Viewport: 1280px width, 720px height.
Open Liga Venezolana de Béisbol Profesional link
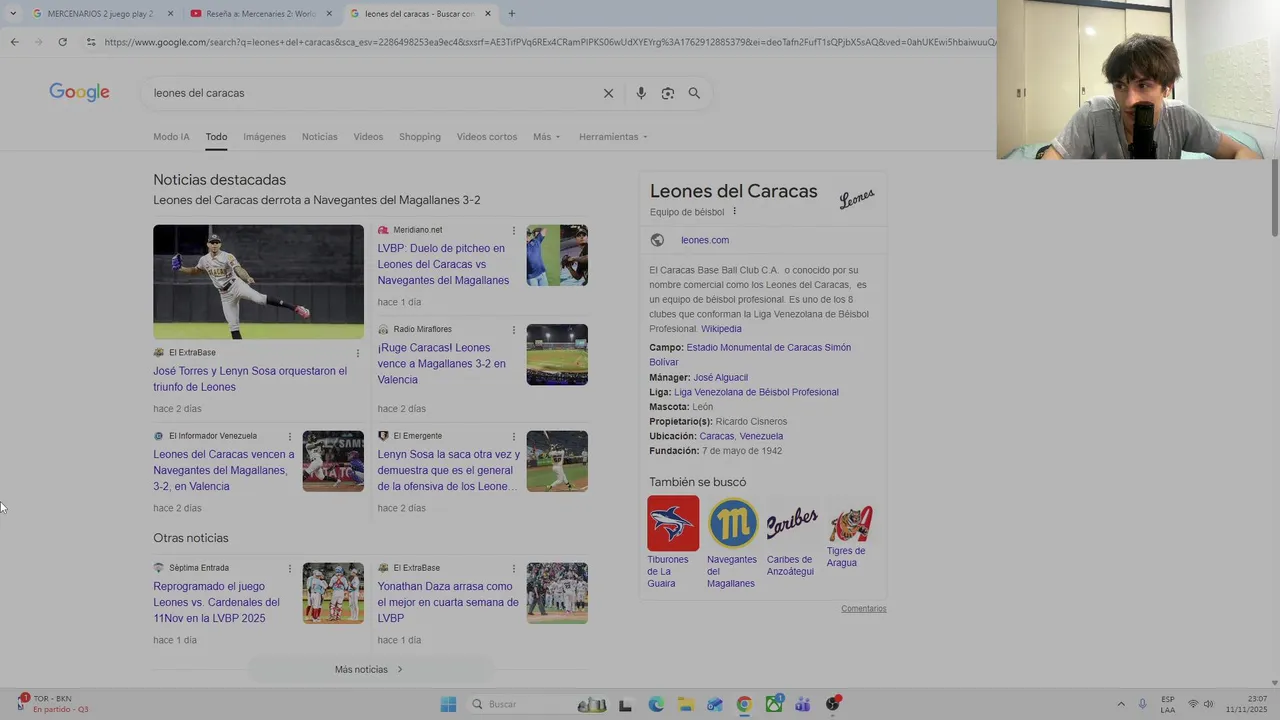pos(756,392)
